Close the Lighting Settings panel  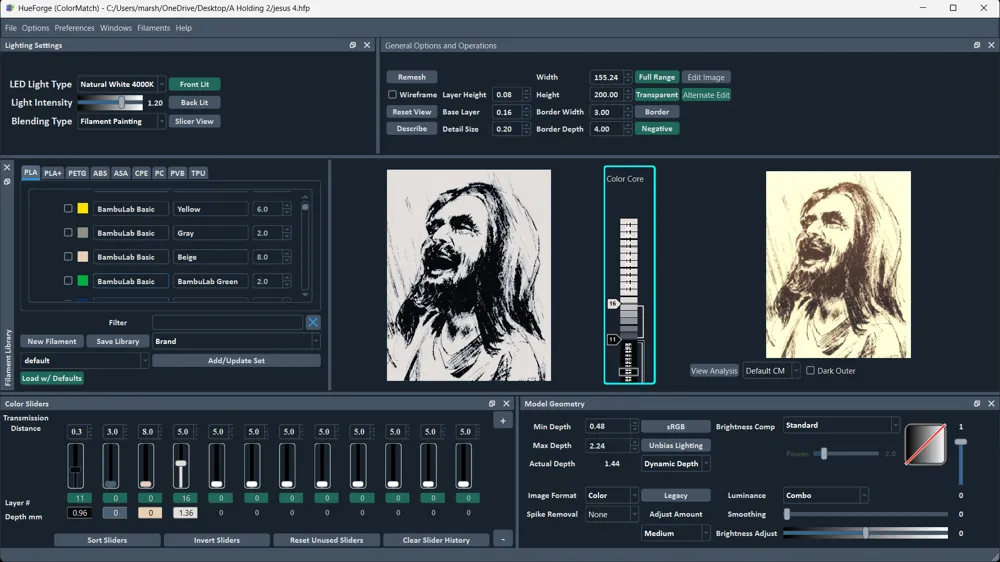tap(367, 45)
